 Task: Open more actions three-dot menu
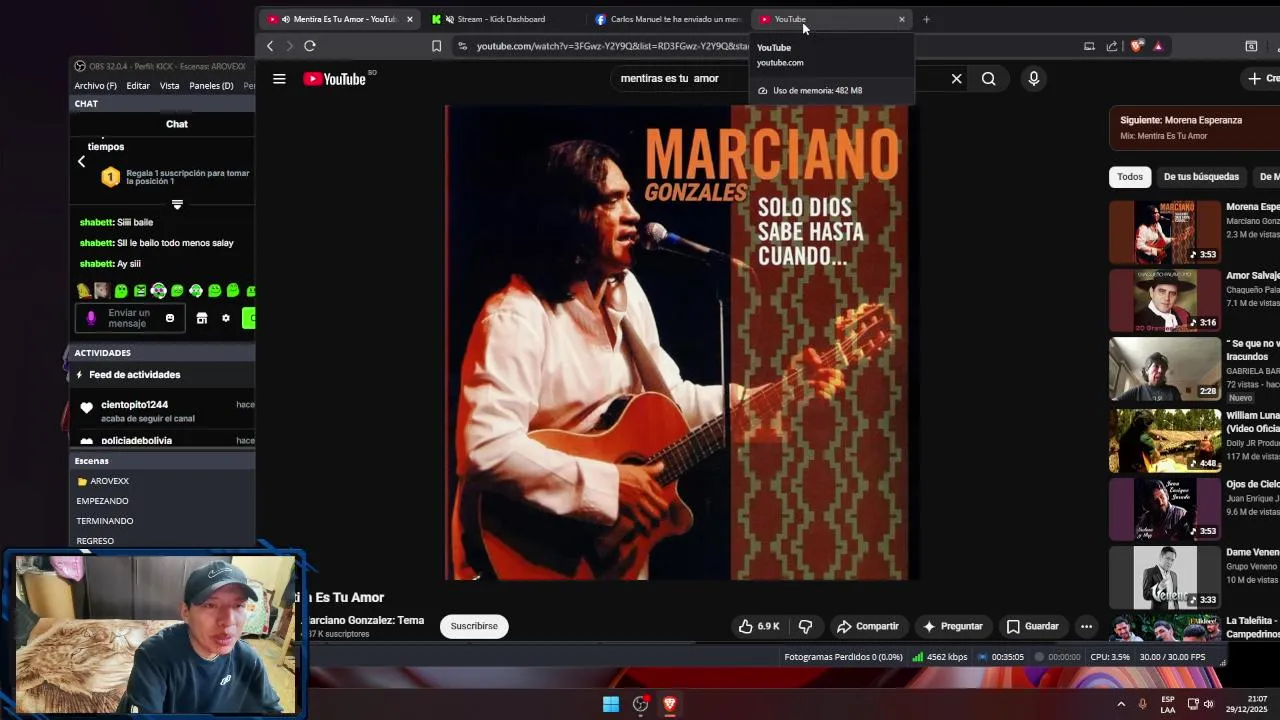[x=1086, y=626]
